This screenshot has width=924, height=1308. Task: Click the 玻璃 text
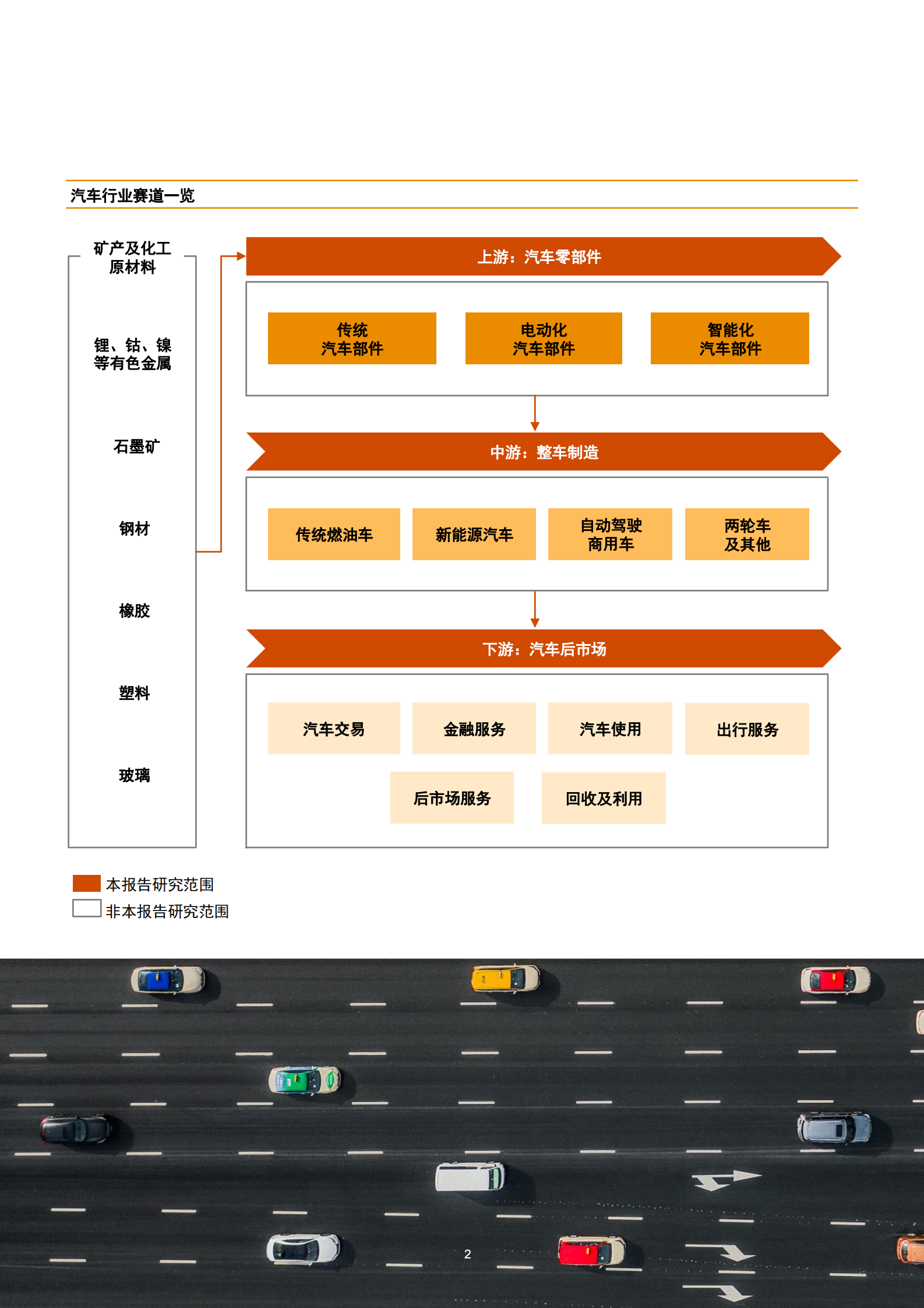click(x=135, y=775)
